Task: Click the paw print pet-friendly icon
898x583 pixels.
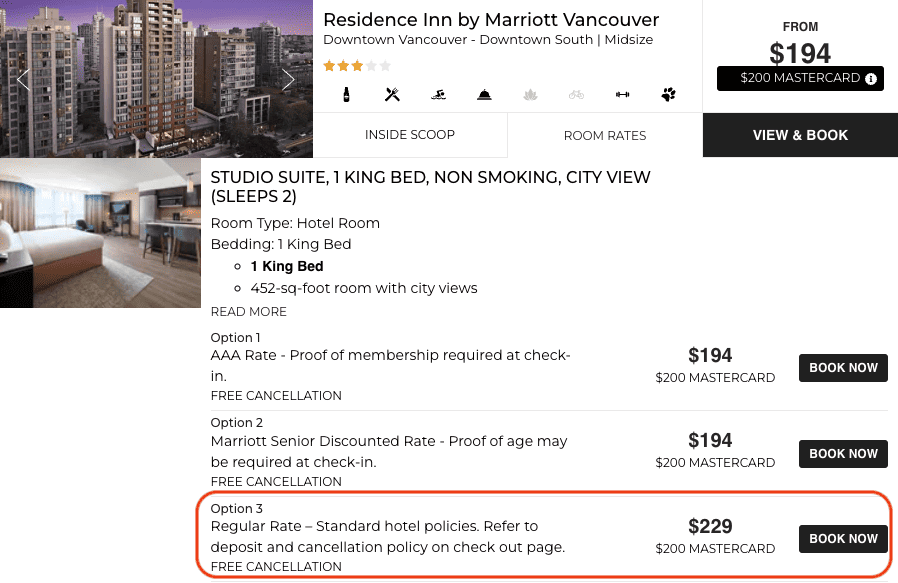Action: (668, 95)
